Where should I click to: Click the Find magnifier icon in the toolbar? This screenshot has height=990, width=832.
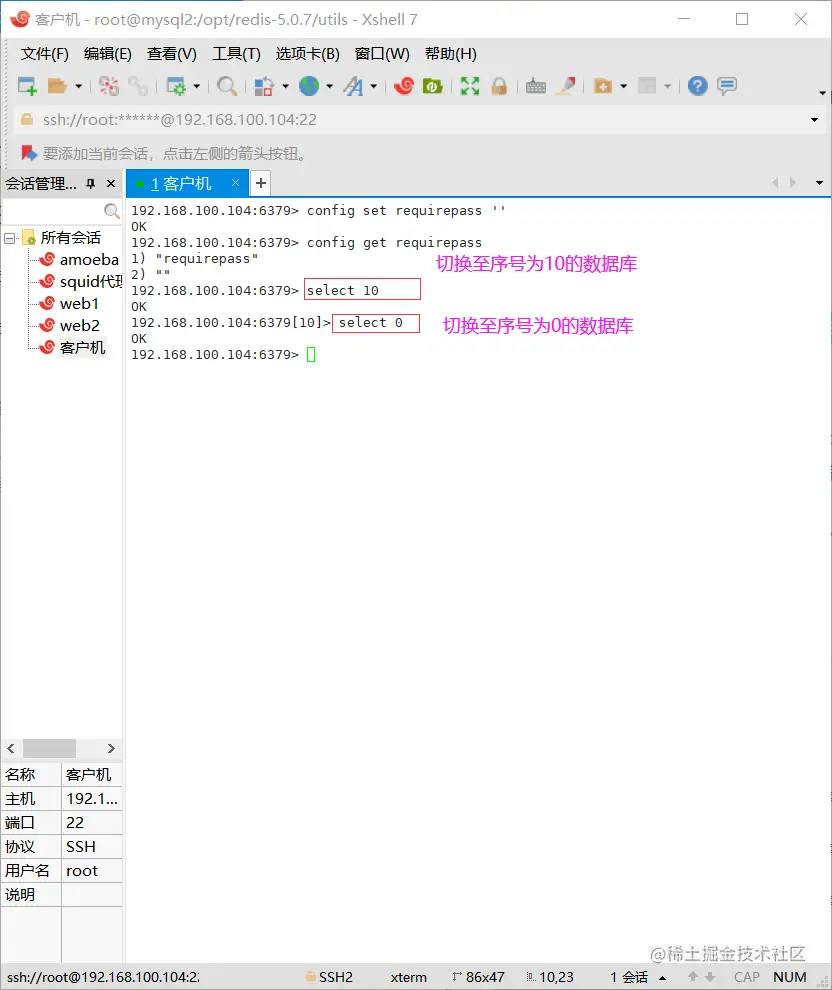coord(227,86)
